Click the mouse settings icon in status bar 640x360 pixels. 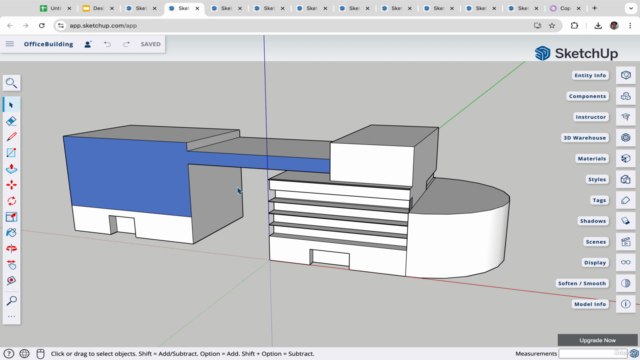pos(40,353)
